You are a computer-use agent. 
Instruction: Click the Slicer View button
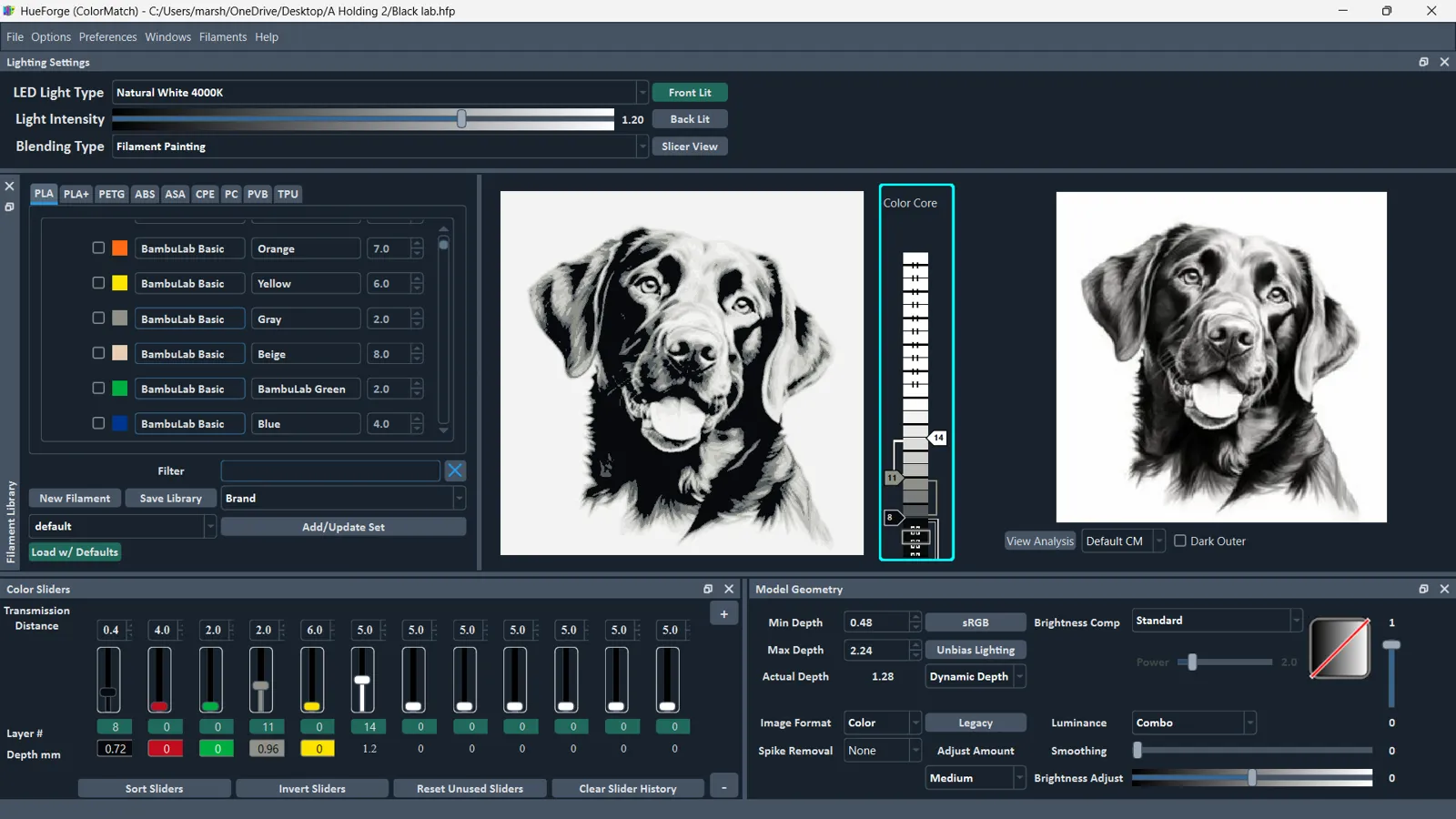690,147
